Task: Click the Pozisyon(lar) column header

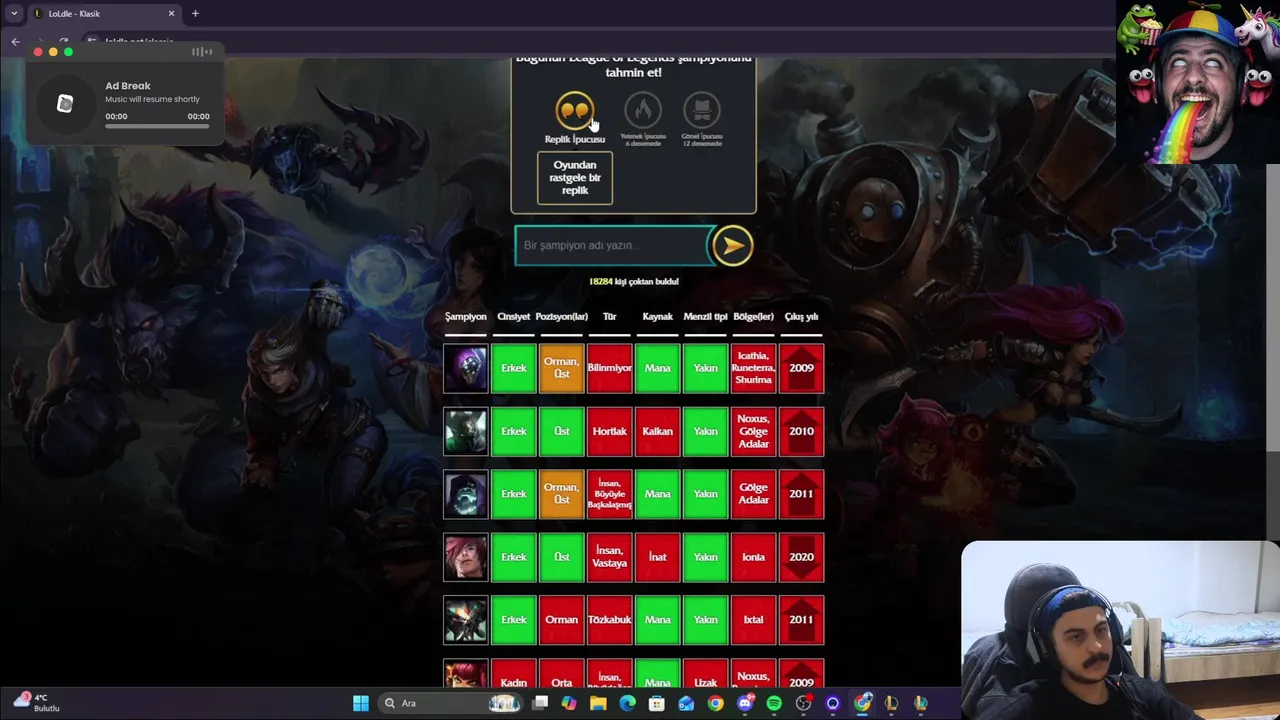Action: [x=562, y=317]
